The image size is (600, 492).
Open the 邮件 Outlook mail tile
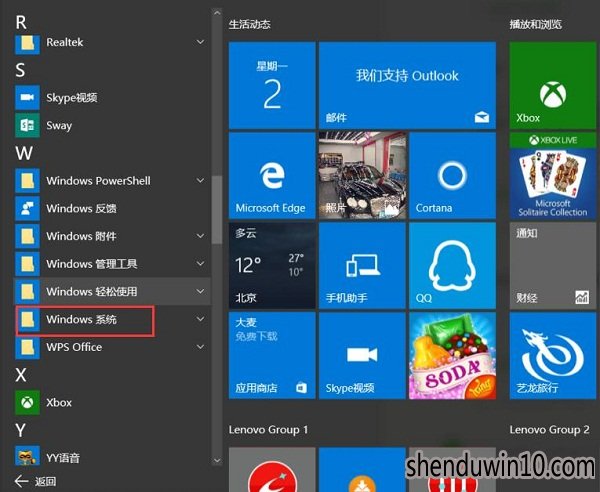pos(408,85)
